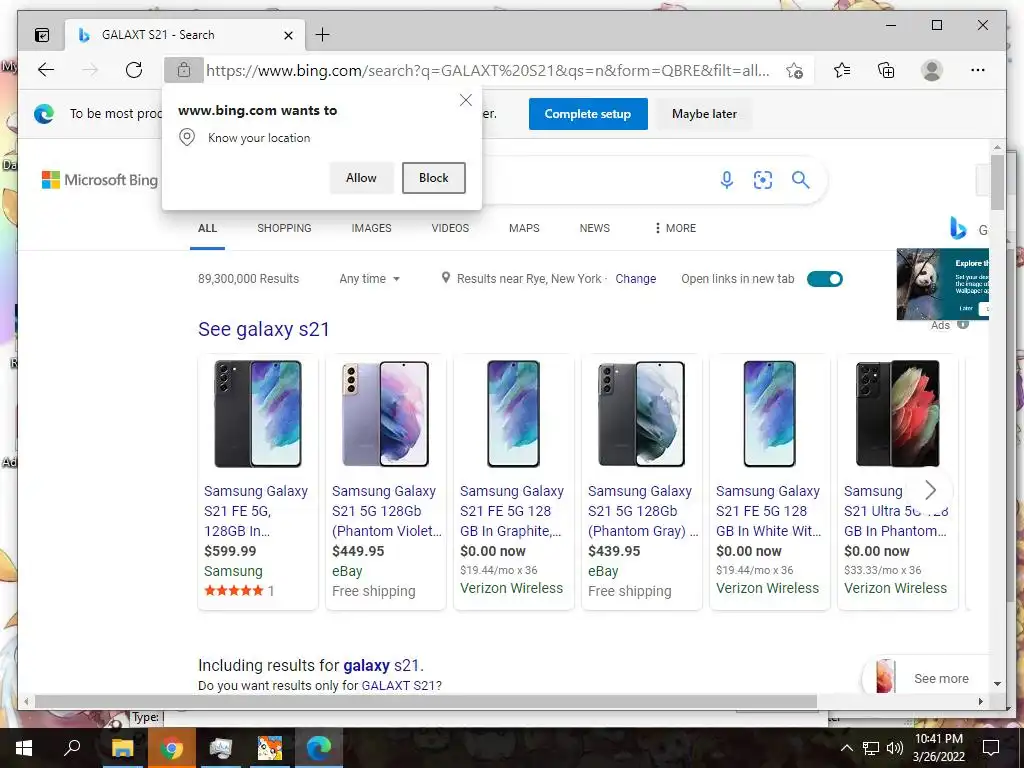Click in the address bar URL field

tap(488, 71)
